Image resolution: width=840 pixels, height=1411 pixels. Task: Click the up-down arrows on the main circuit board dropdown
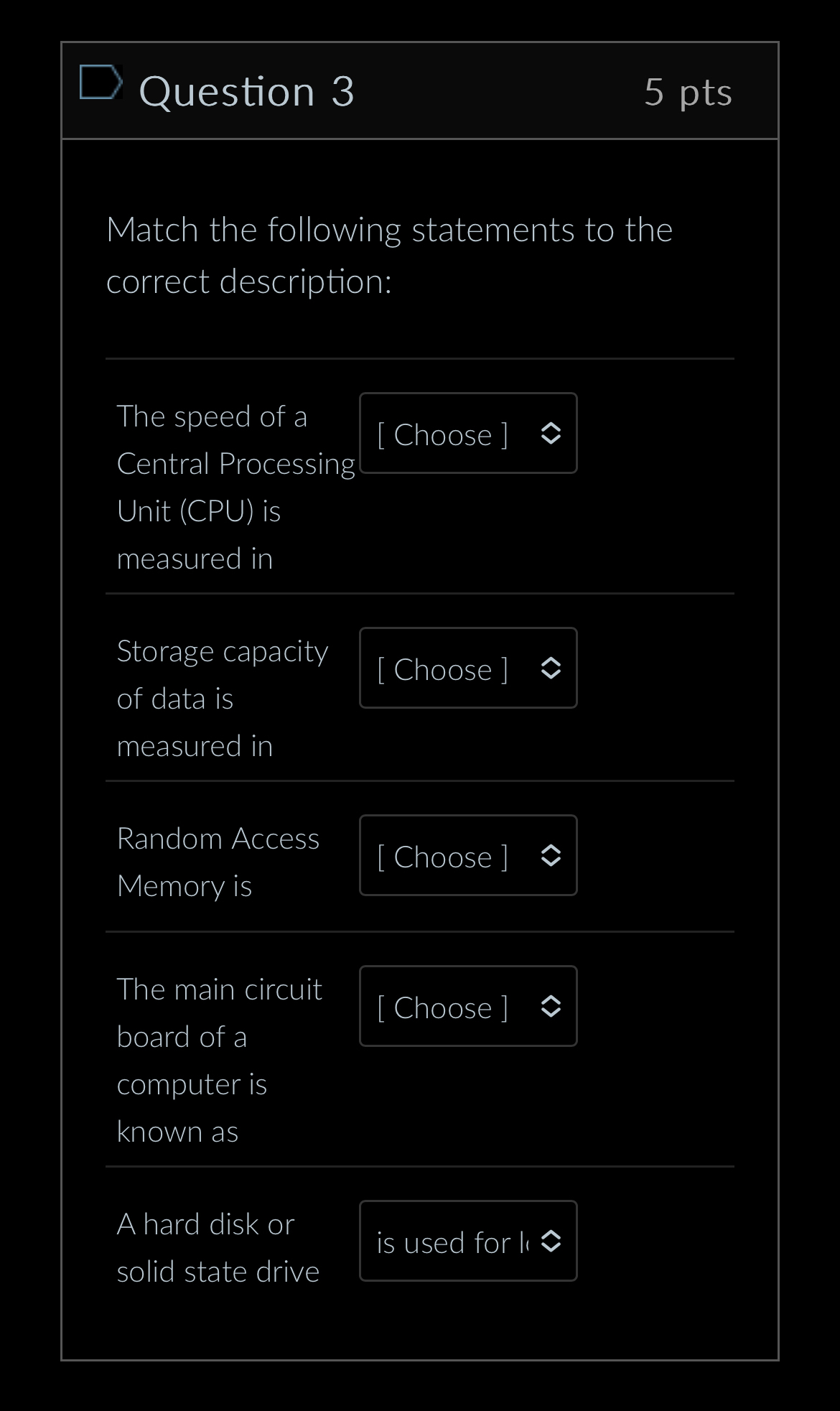[x=551, y=1007]
